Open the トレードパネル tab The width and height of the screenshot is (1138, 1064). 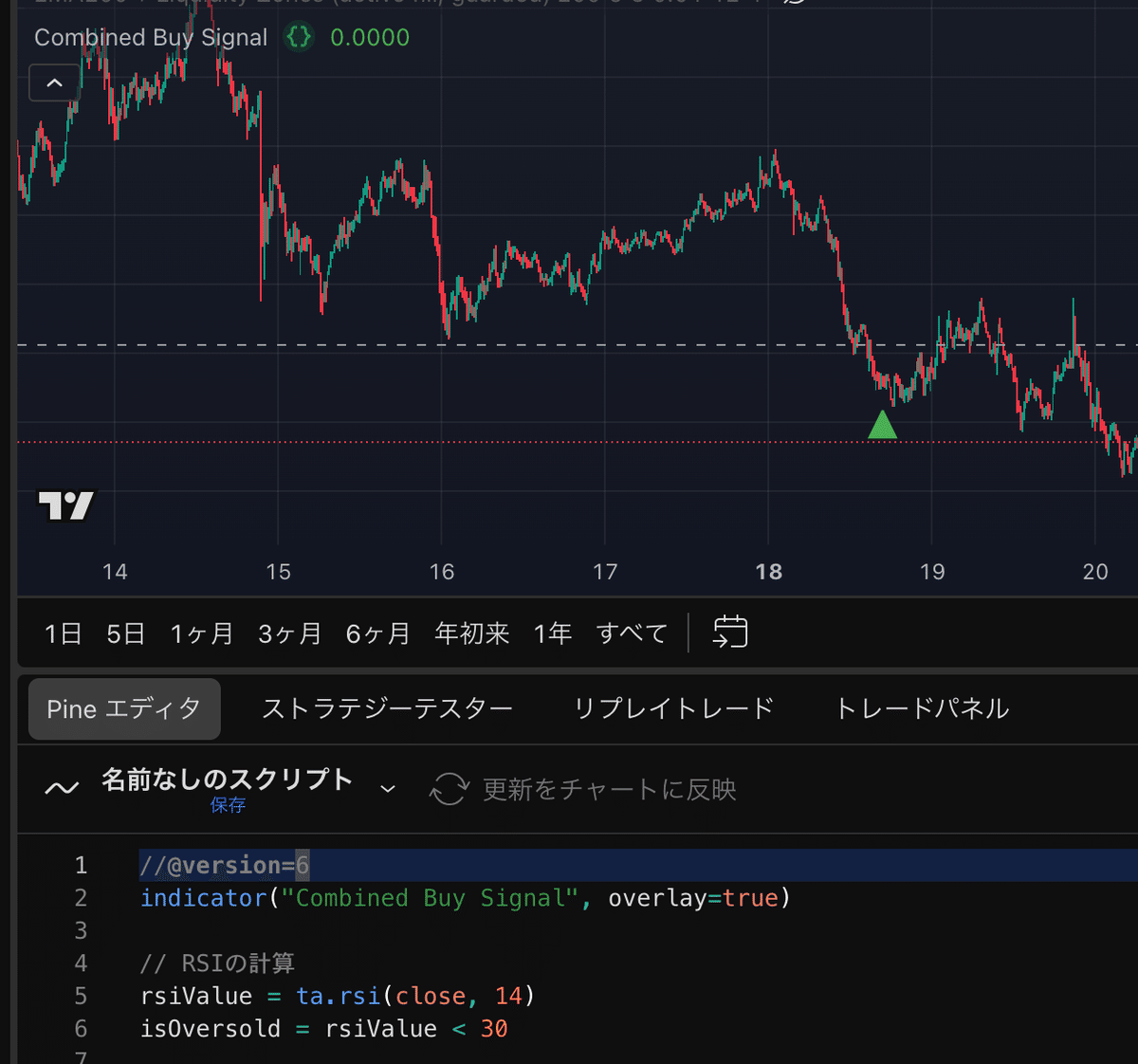[x=922, y=709]
